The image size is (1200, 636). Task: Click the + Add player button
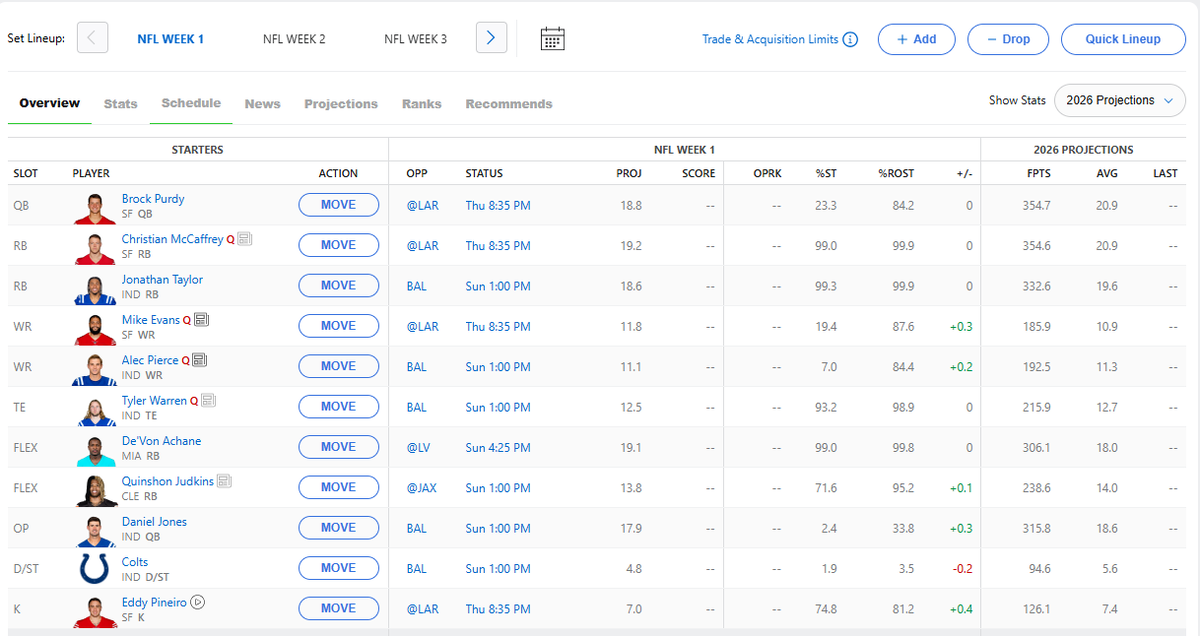(916, 39)
